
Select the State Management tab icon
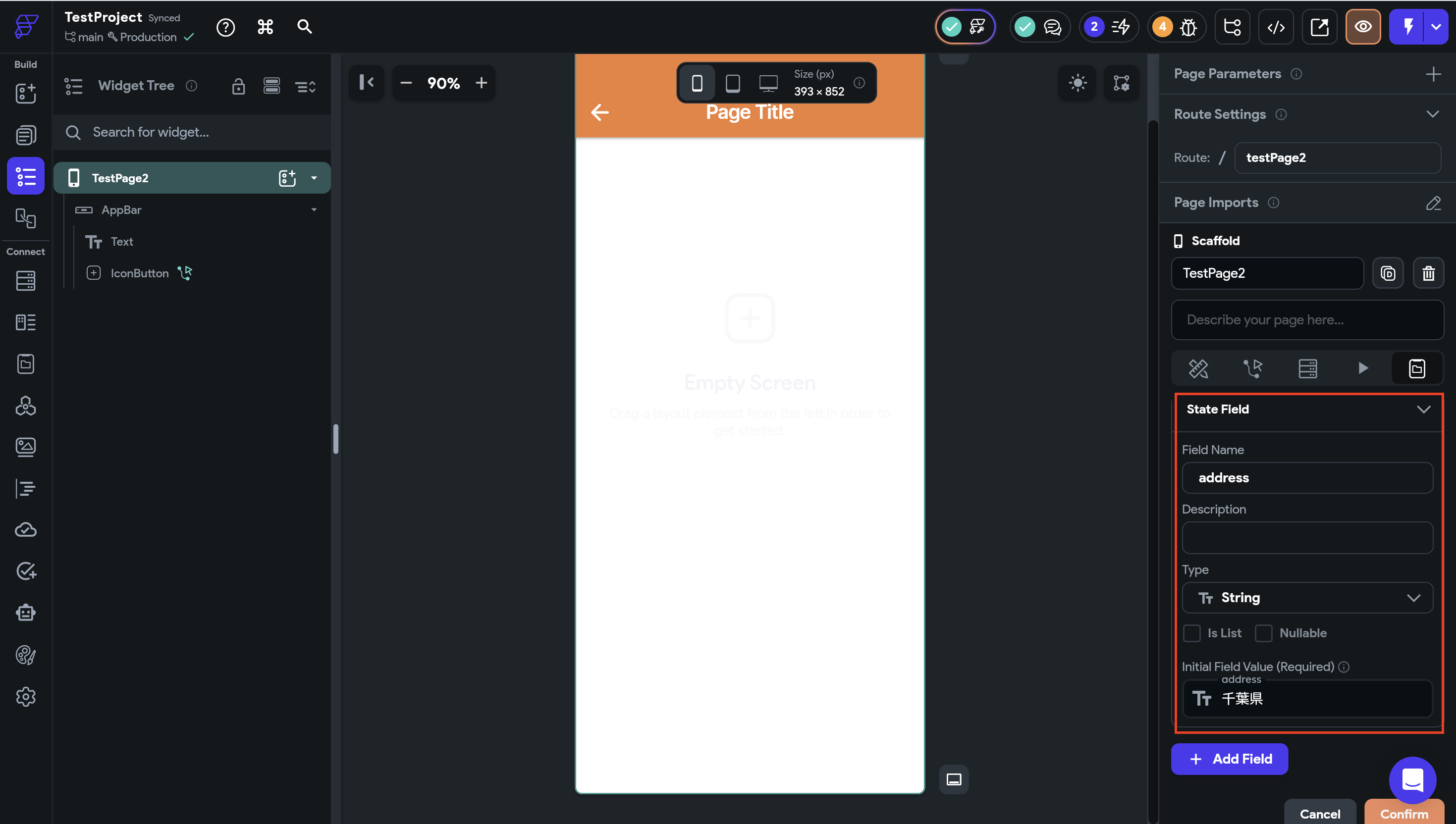point(1416,368)
